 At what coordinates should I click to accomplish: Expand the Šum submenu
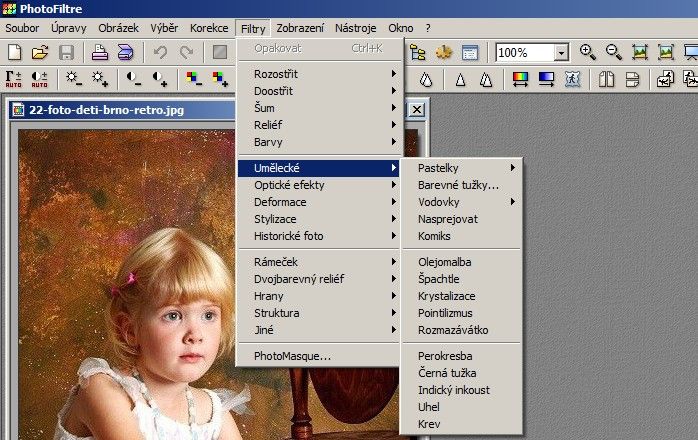[x=319, y=108]
